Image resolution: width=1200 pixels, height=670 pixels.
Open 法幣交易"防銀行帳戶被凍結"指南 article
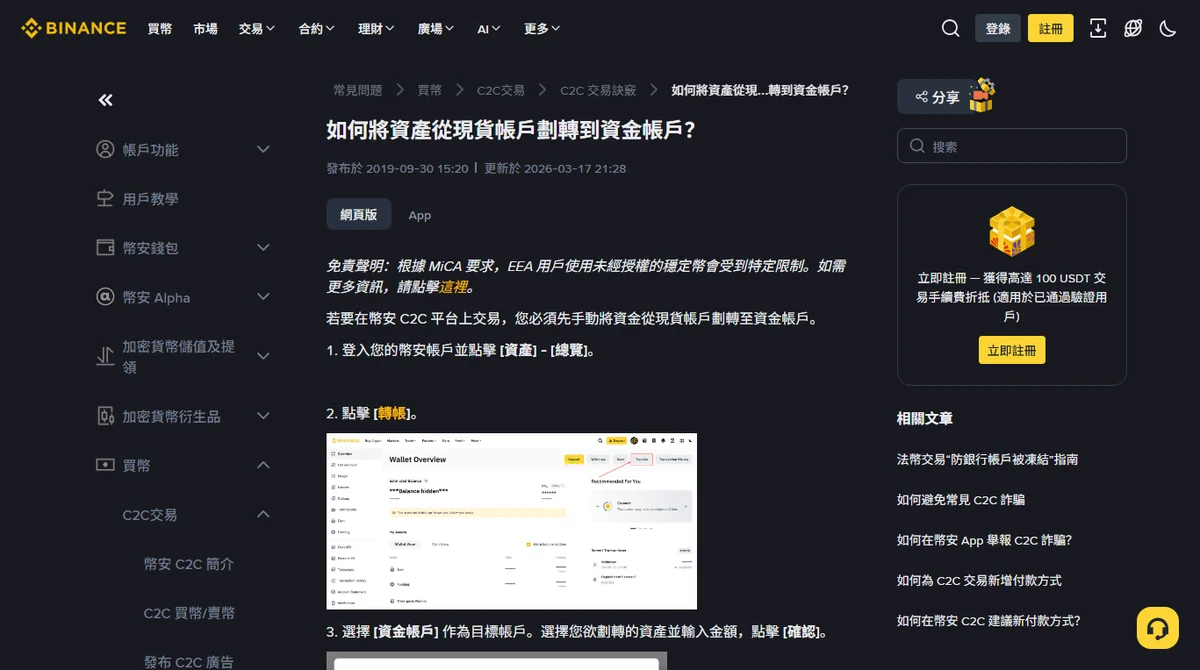coord(987,459)
